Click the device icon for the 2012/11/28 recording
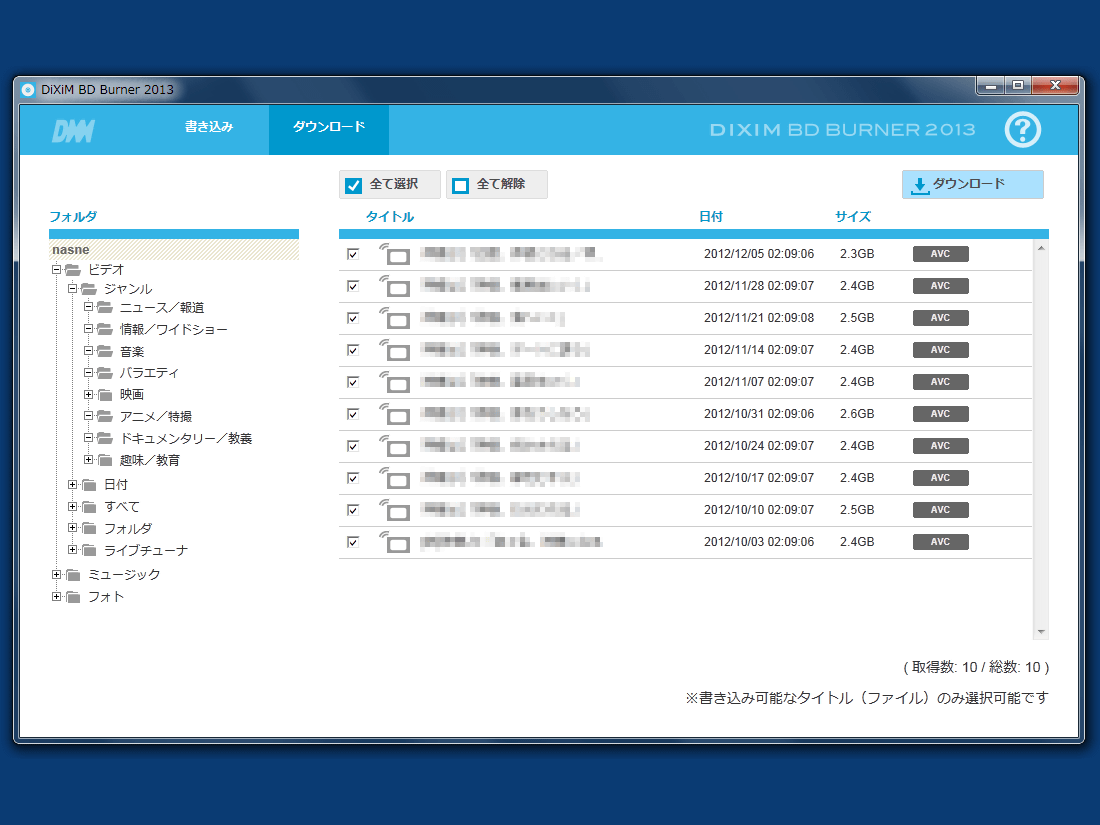 tap(395, 286)
